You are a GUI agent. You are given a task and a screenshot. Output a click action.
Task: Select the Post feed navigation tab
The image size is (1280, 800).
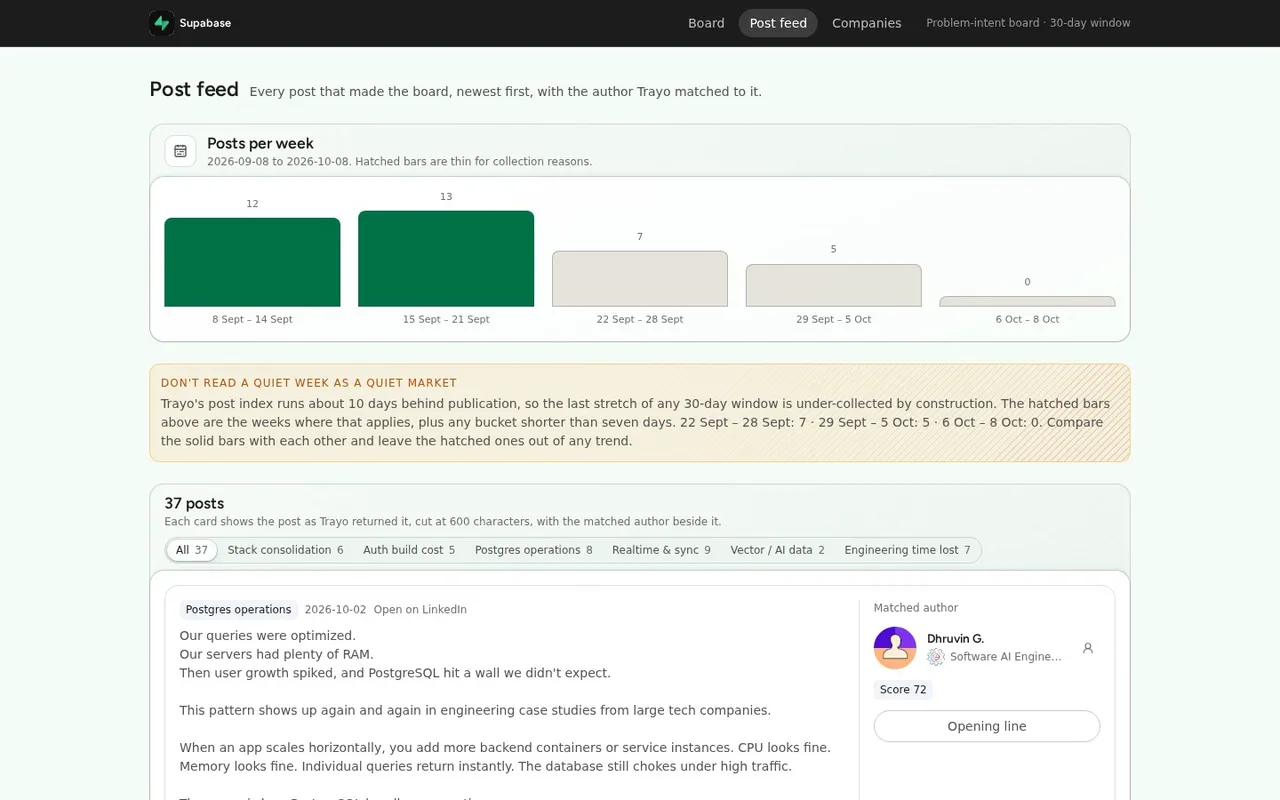click(778, 23)
